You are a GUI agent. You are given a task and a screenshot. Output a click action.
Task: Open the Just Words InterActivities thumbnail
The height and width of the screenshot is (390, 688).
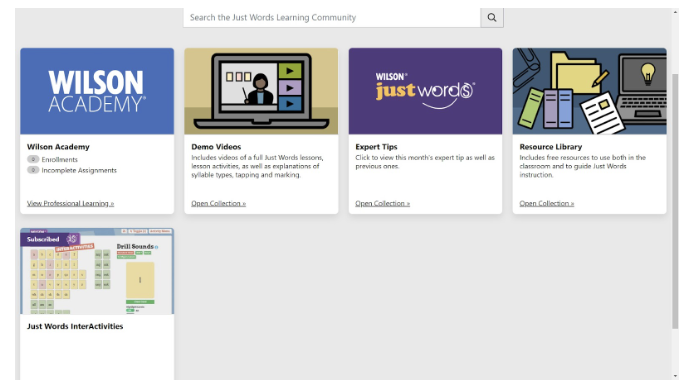(97, 271)
